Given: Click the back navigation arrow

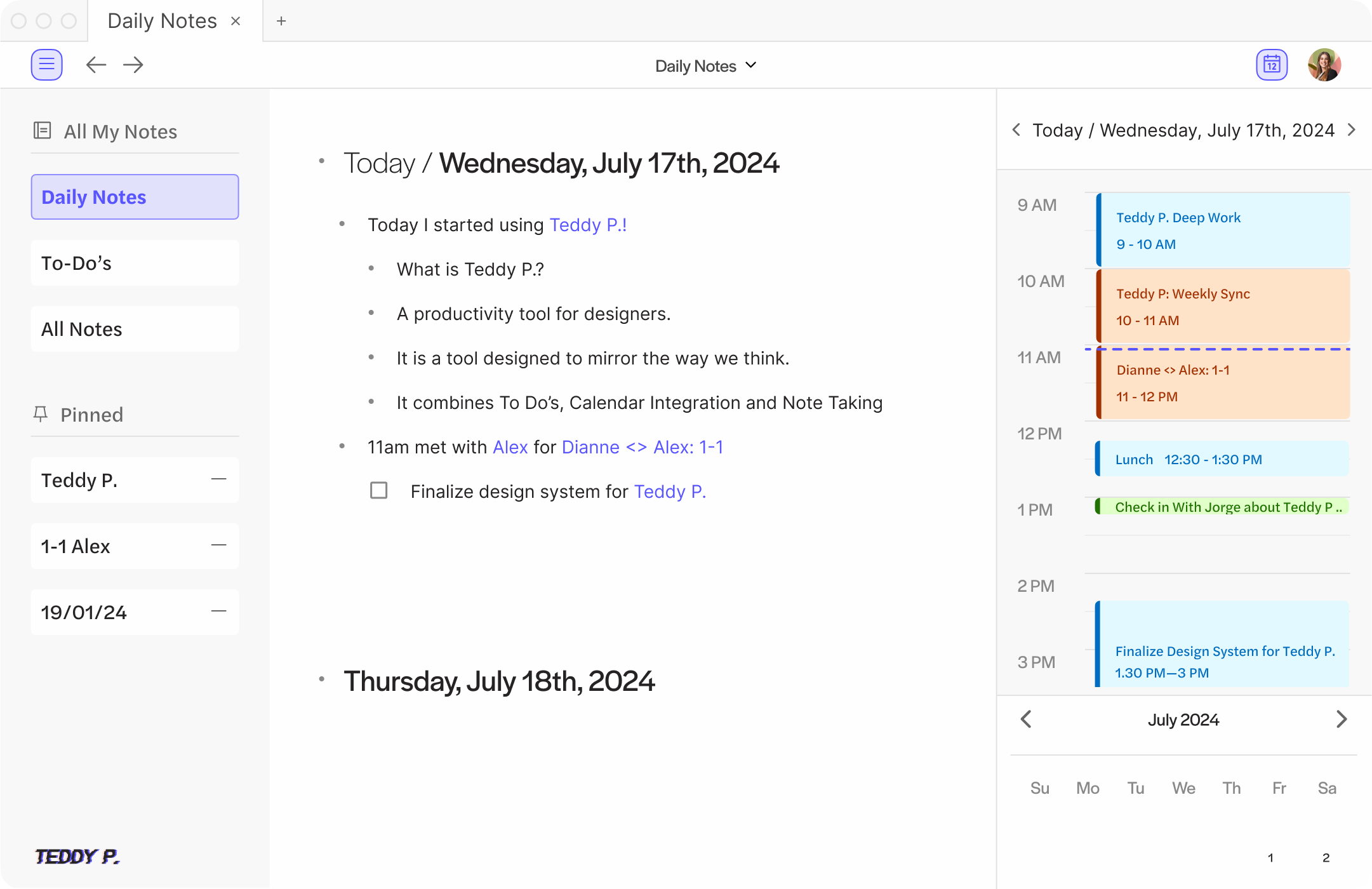Looking at the screenshot, I should point(96,65).
